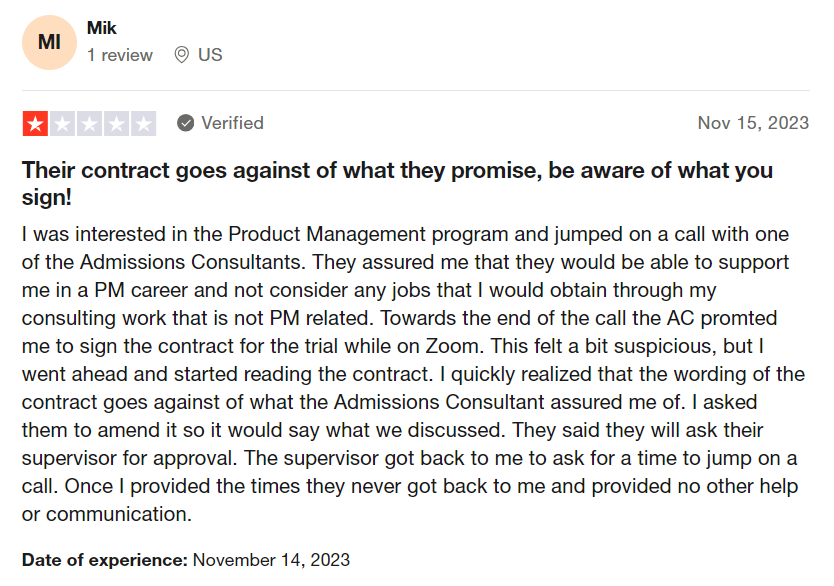
Task: Click the Nov 15, 2023 date
Action: (753, 123)
